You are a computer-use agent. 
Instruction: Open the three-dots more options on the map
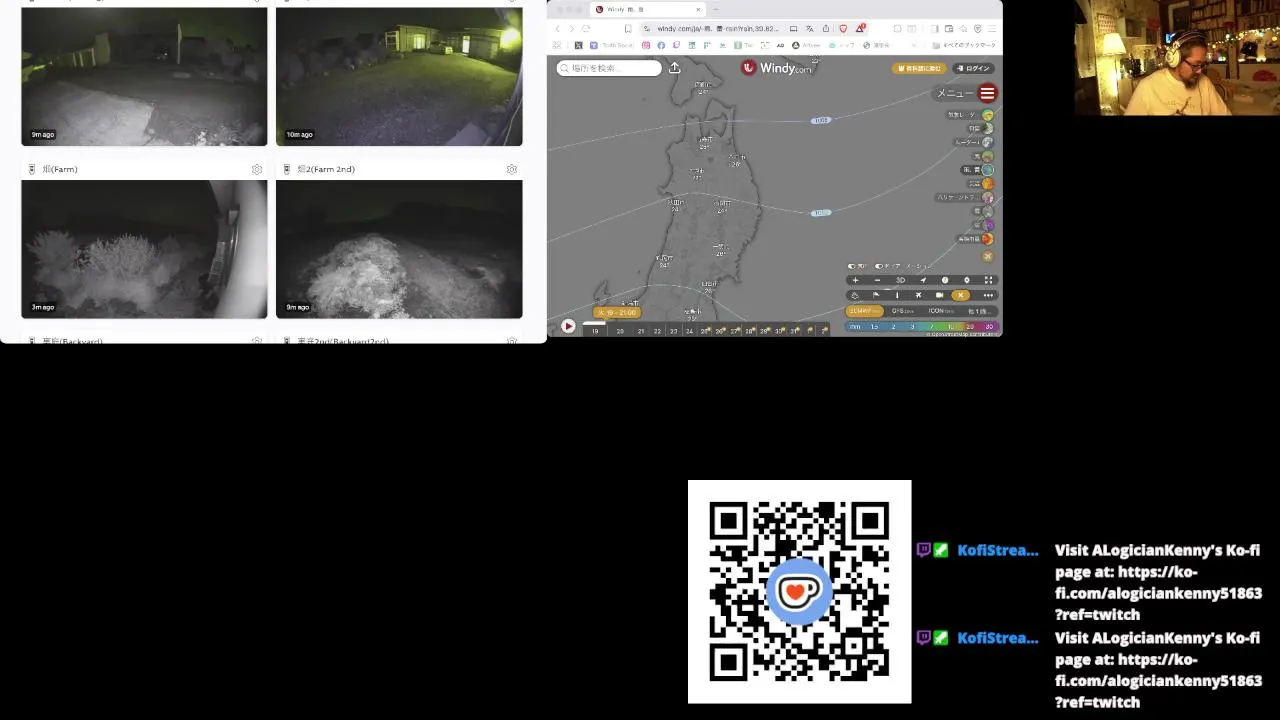[x=988, y=295]
